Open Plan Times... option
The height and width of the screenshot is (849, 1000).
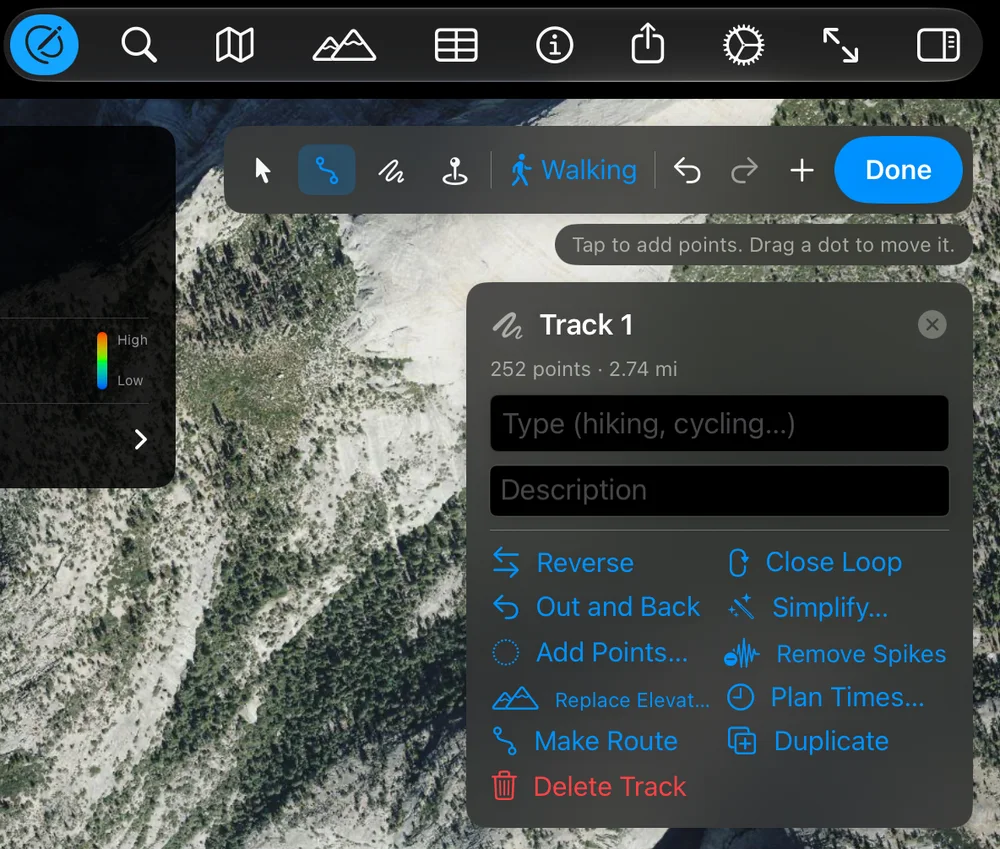(825, 697)
